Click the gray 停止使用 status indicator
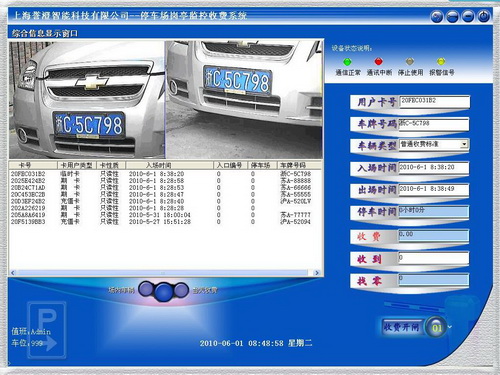 point(410,61)
